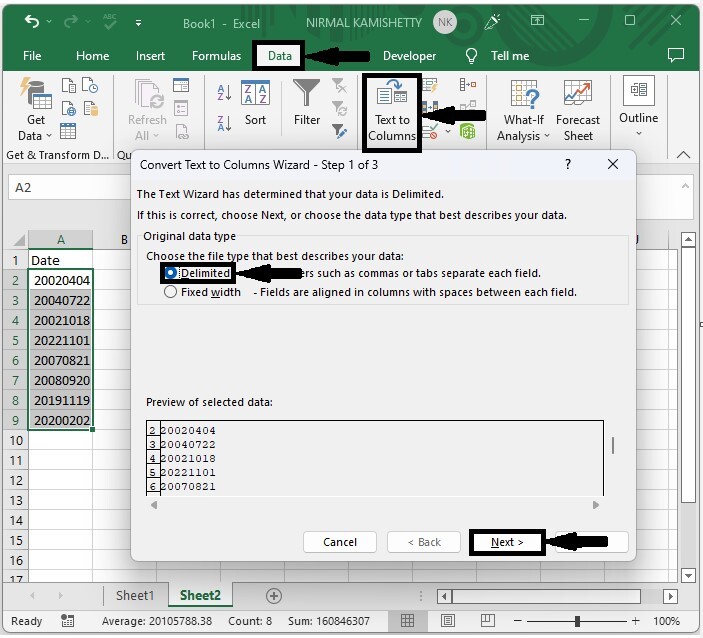Screen dimensions: 703x638
Task: Add a new sheet with plus icon
Action: pyautogui.click(x=274, y=596)
